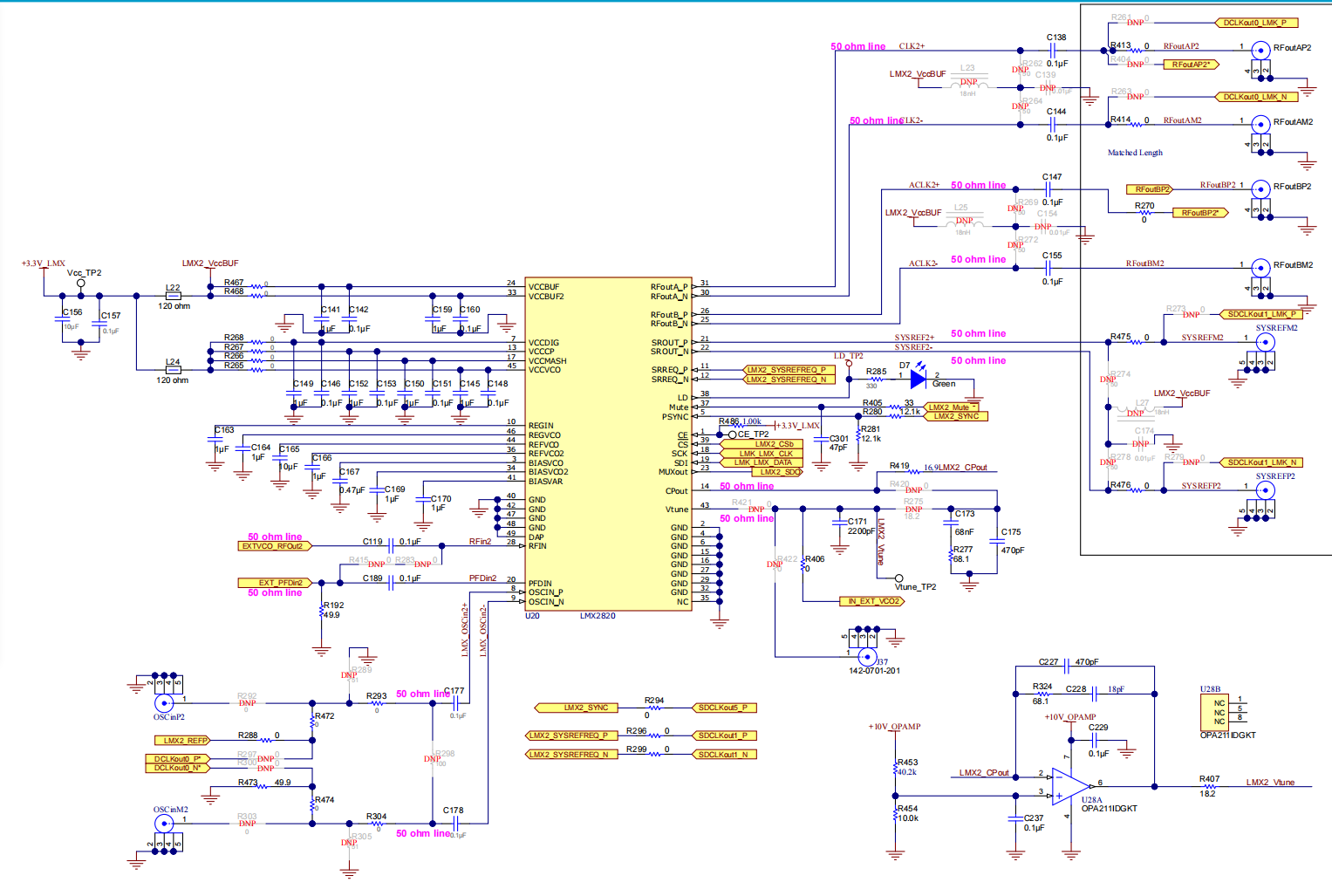1332x896 pixels.
Task: Select the L22 ferrite bead symbol
Action: (x=174, y=296)
